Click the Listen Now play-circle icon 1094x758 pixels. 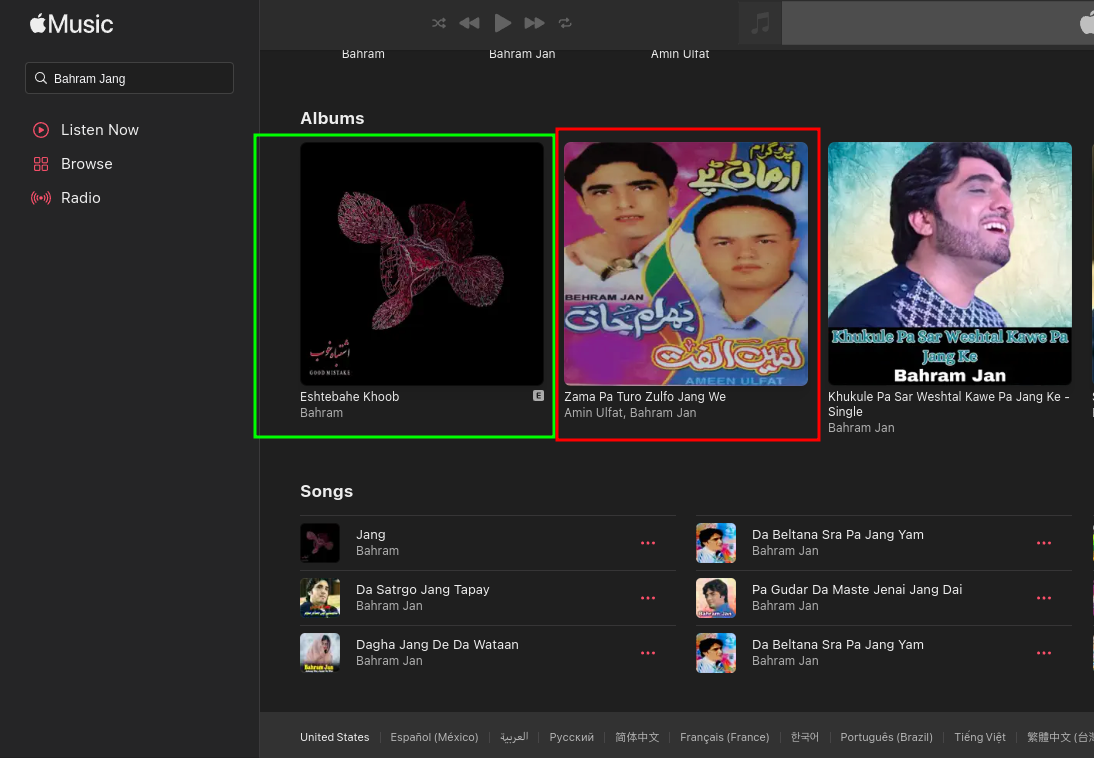pyautogui.click(x=41, y=130)
